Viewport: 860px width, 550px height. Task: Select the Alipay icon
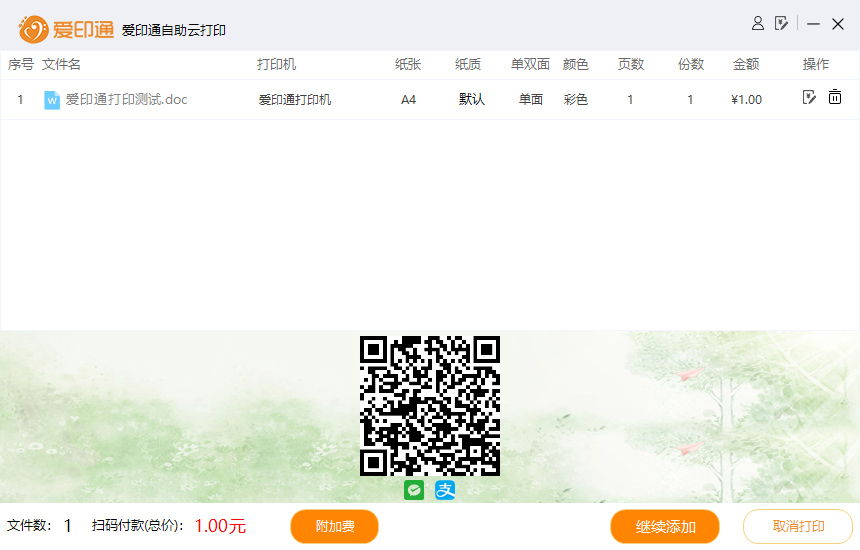[x=445, y=490]
